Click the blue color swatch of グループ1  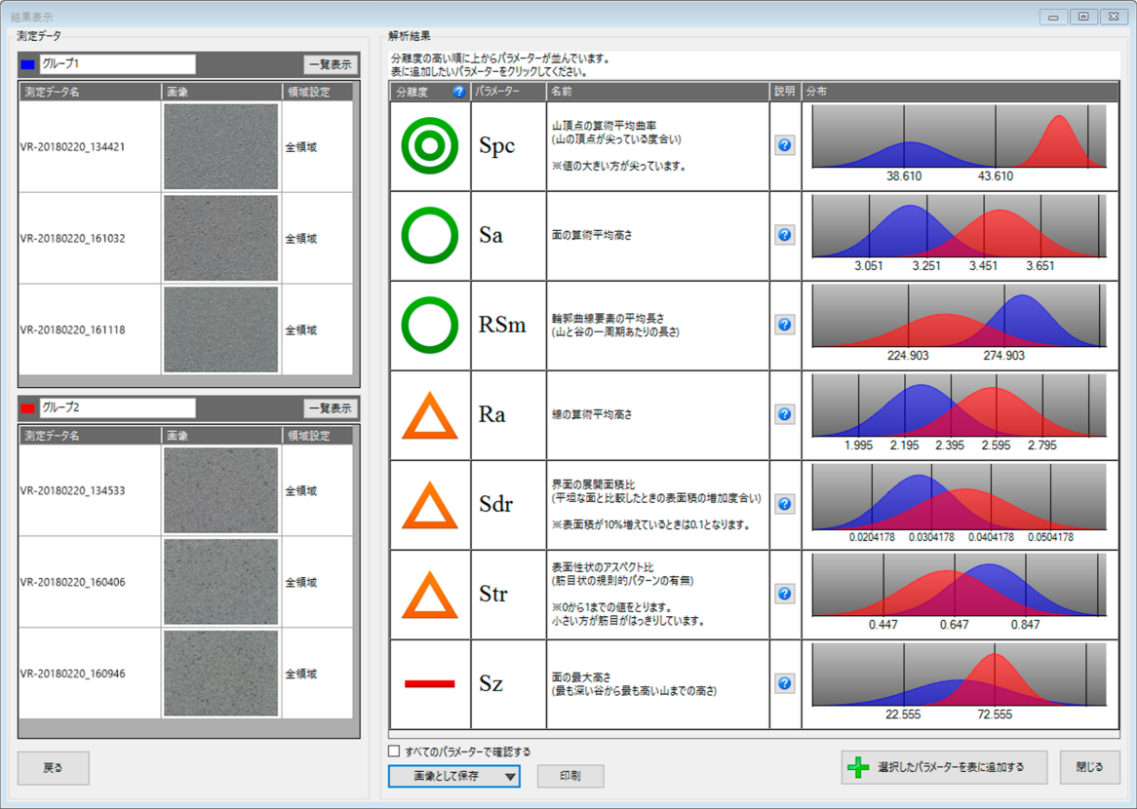tap(28, 65)
